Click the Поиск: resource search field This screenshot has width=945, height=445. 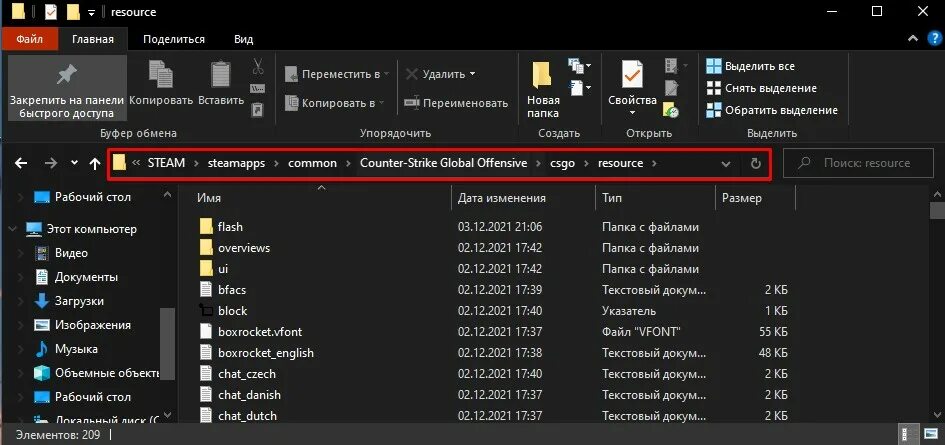(858, 163)
